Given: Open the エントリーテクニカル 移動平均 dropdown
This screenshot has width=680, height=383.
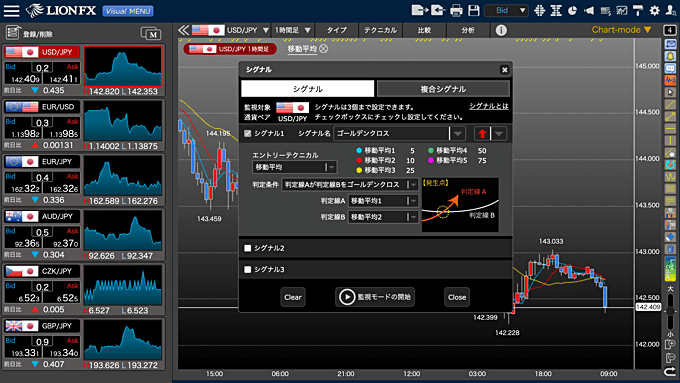Looking at the screenshot, I should click(x=294, y=167).
